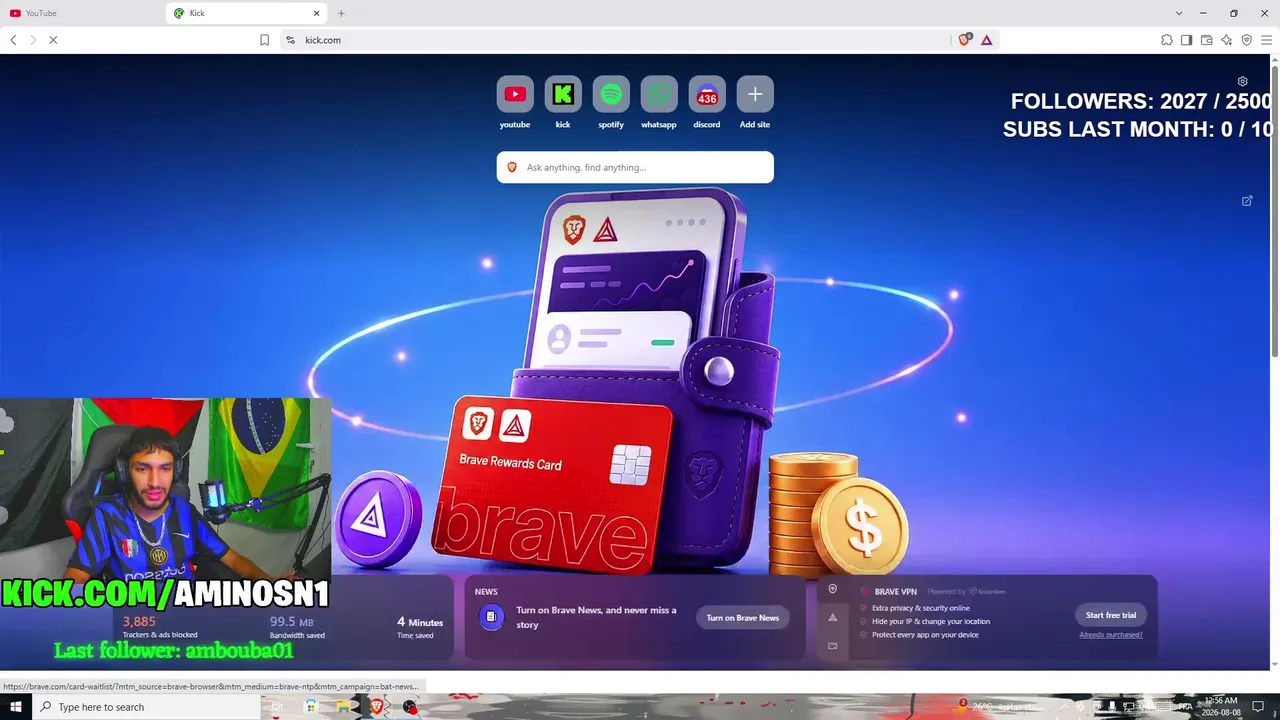The width and height of the screenshot is (1280, 720).
Task: Follow the Already purchased? link
Action: 1111,635
